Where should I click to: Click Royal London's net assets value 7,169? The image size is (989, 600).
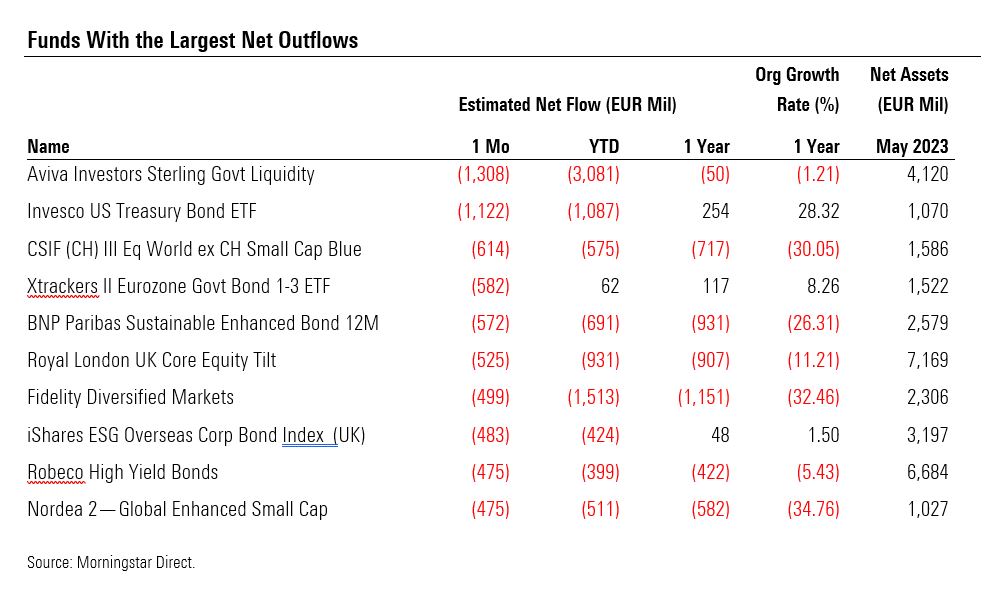927,360
